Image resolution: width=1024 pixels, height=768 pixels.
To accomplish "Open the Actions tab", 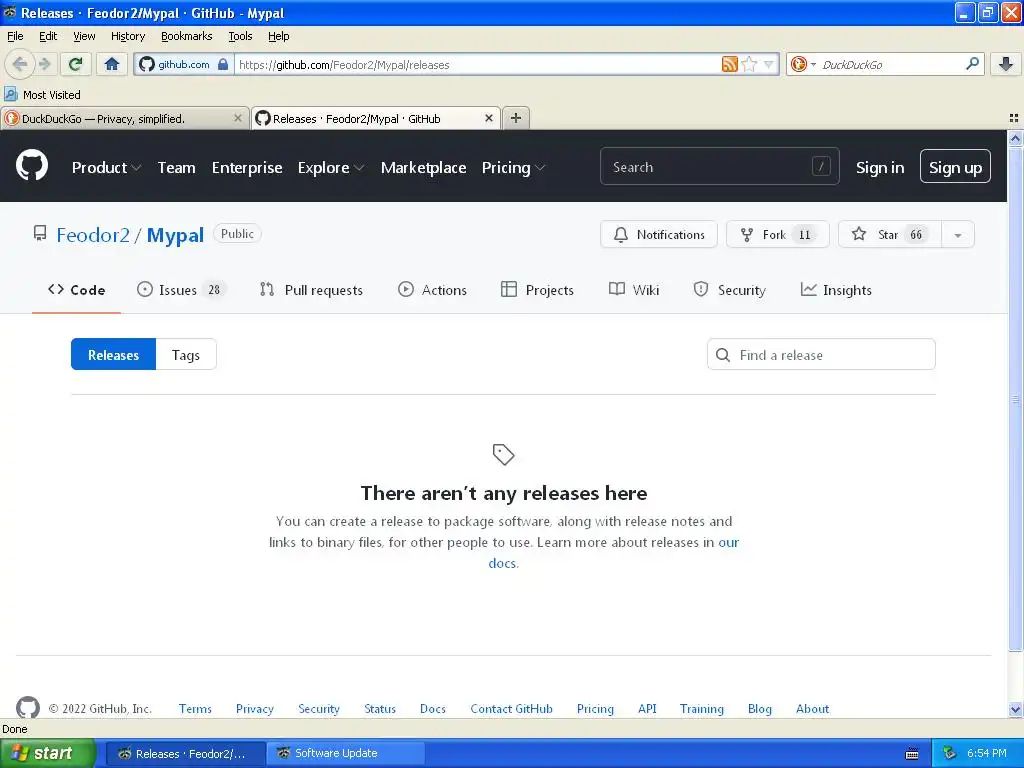I will pos(432,290).
